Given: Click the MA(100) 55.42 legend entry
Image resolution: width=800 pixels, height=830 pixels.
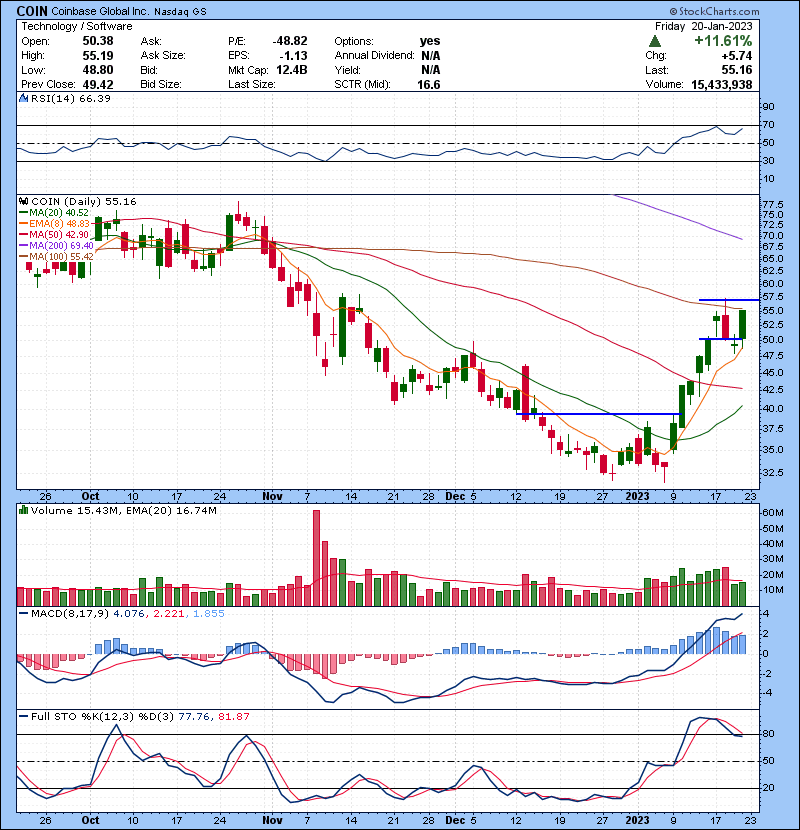Looking at the screenshot, I should [x=57, y=257].
